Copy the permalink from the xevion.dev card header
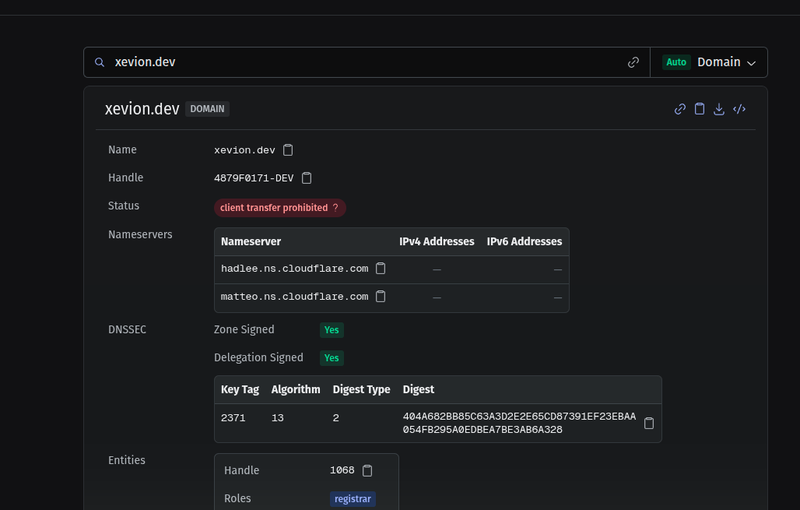This screenshot has width=800, height=510. pos(680,109)
